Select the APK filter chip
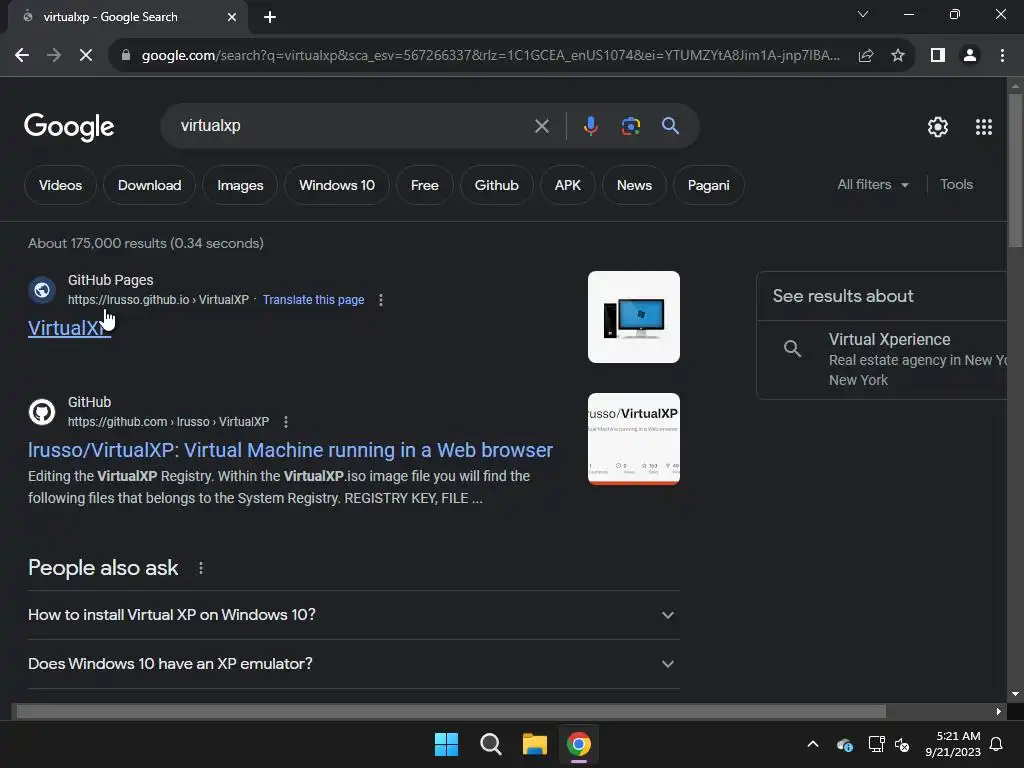1024x768 pixels. [x=568, y=185]
